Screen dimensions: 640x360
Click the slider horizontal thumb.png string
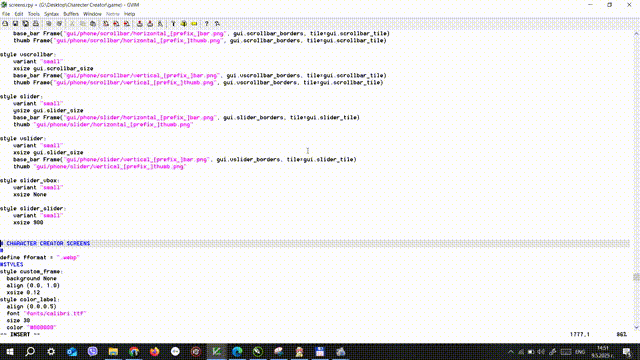pos(113,124)
